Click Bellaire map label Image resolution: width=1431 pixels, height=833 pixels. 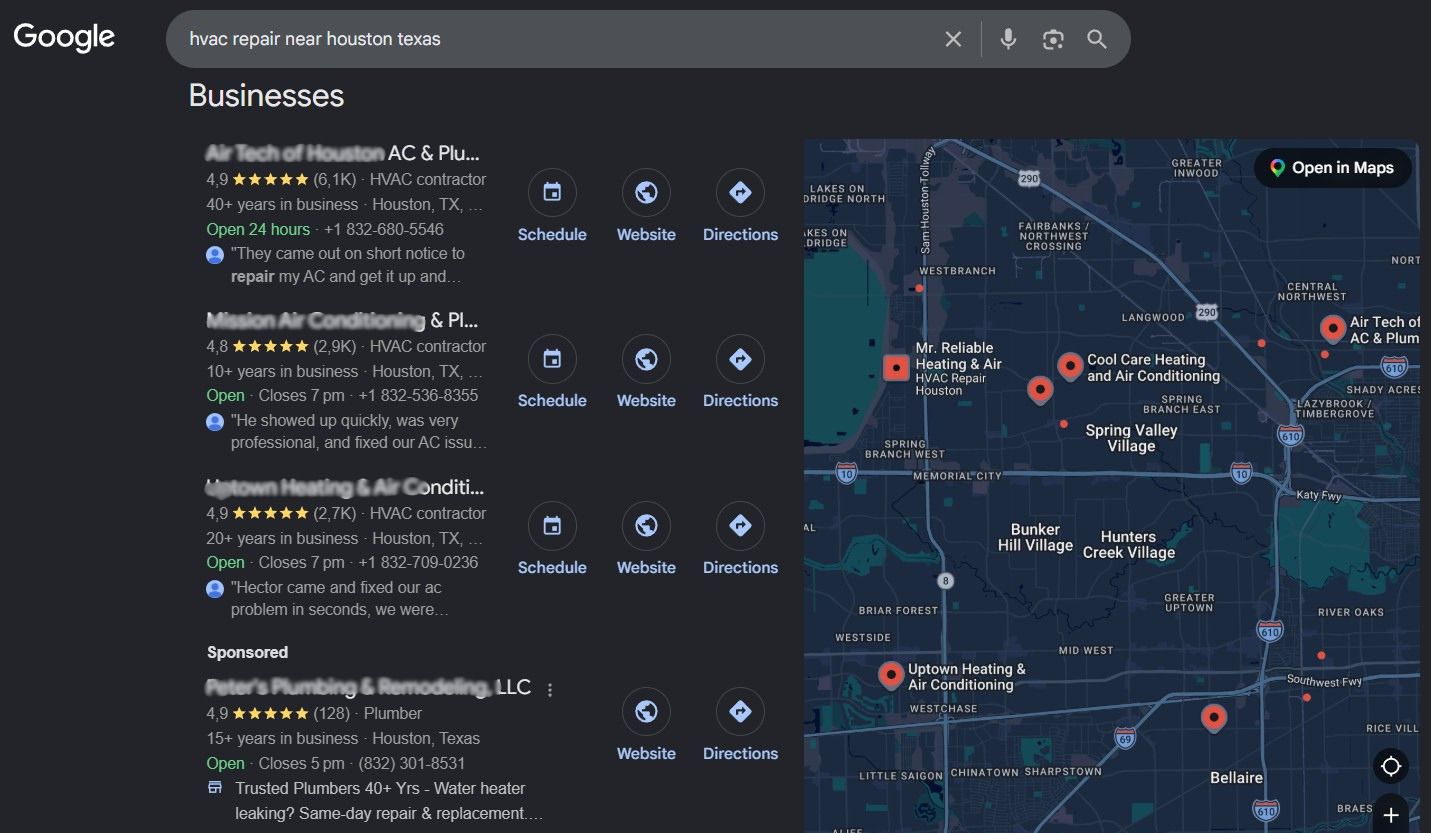[1236, 777]
